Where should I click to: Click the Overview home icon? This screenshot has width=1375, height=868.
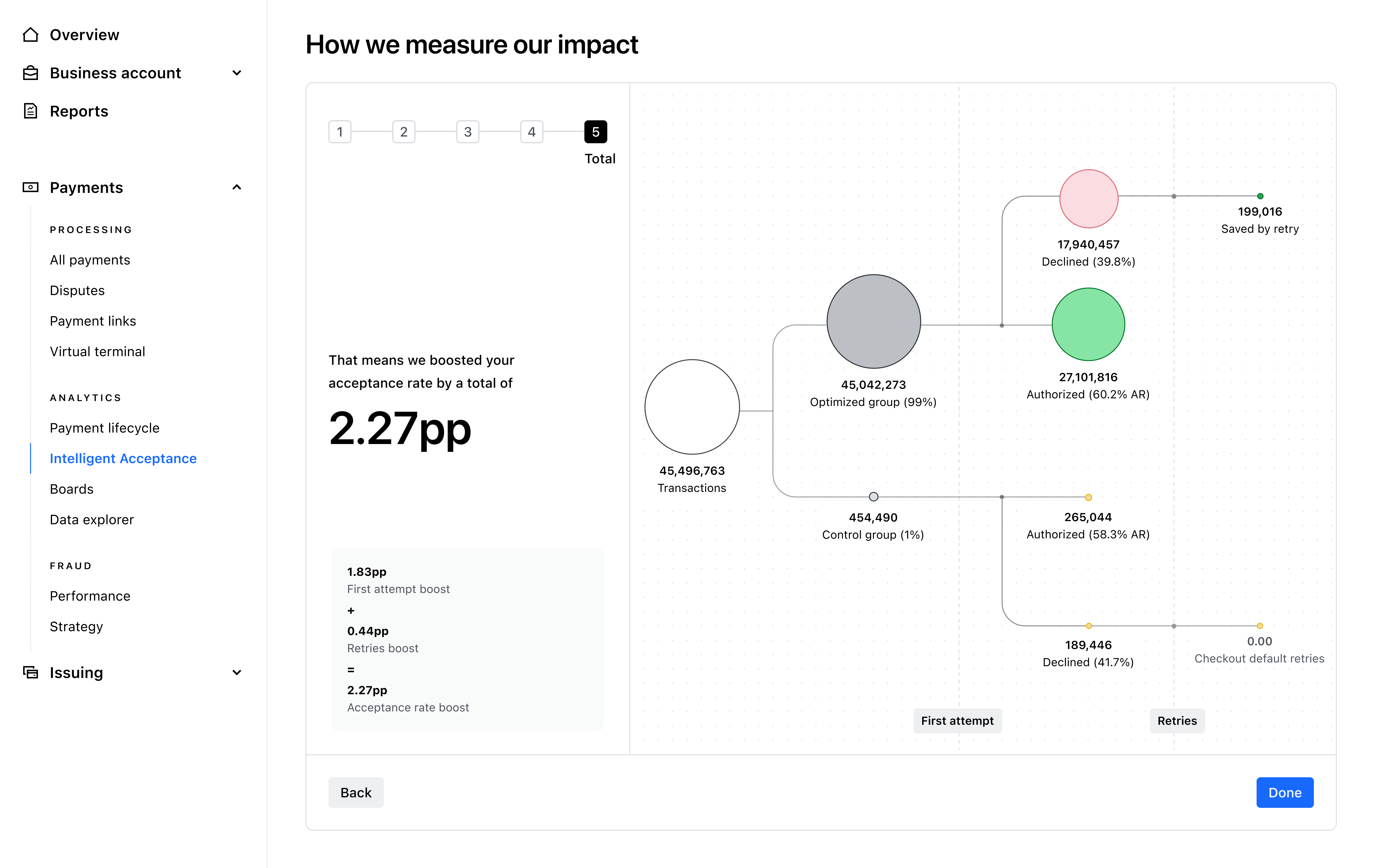(x=30, y=35)
